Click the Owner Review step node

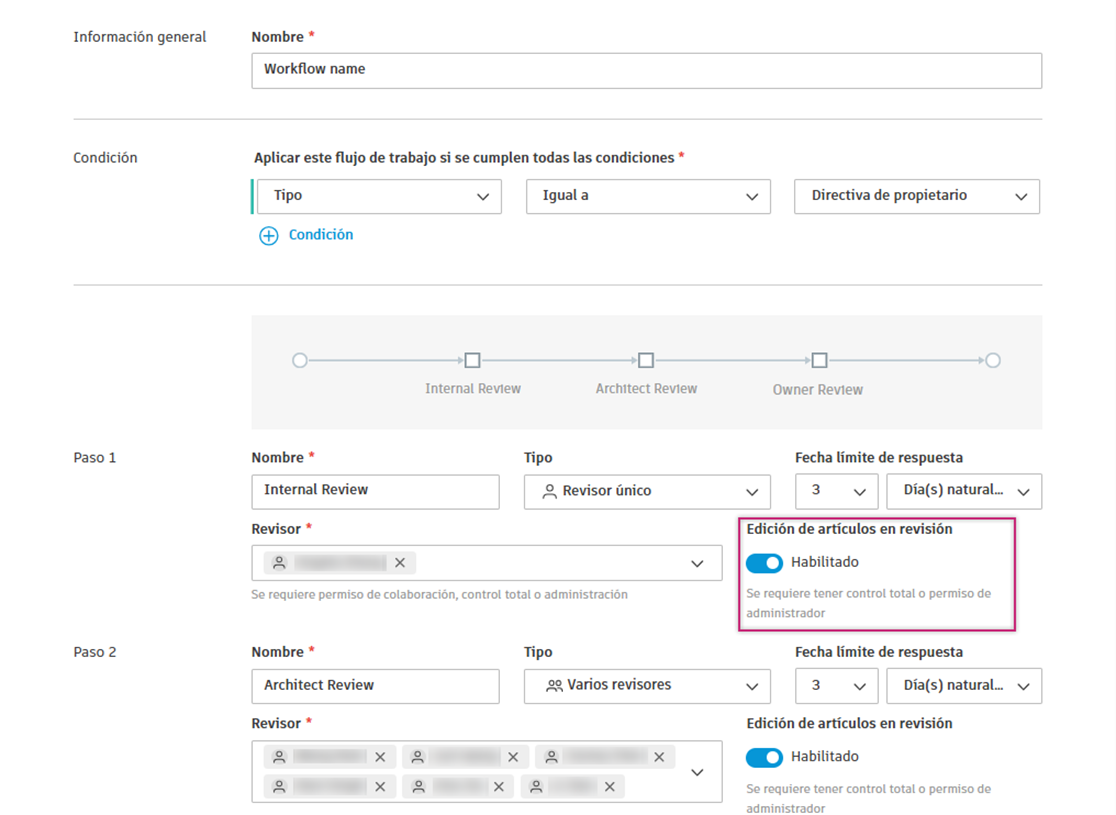tap(820, 360)
